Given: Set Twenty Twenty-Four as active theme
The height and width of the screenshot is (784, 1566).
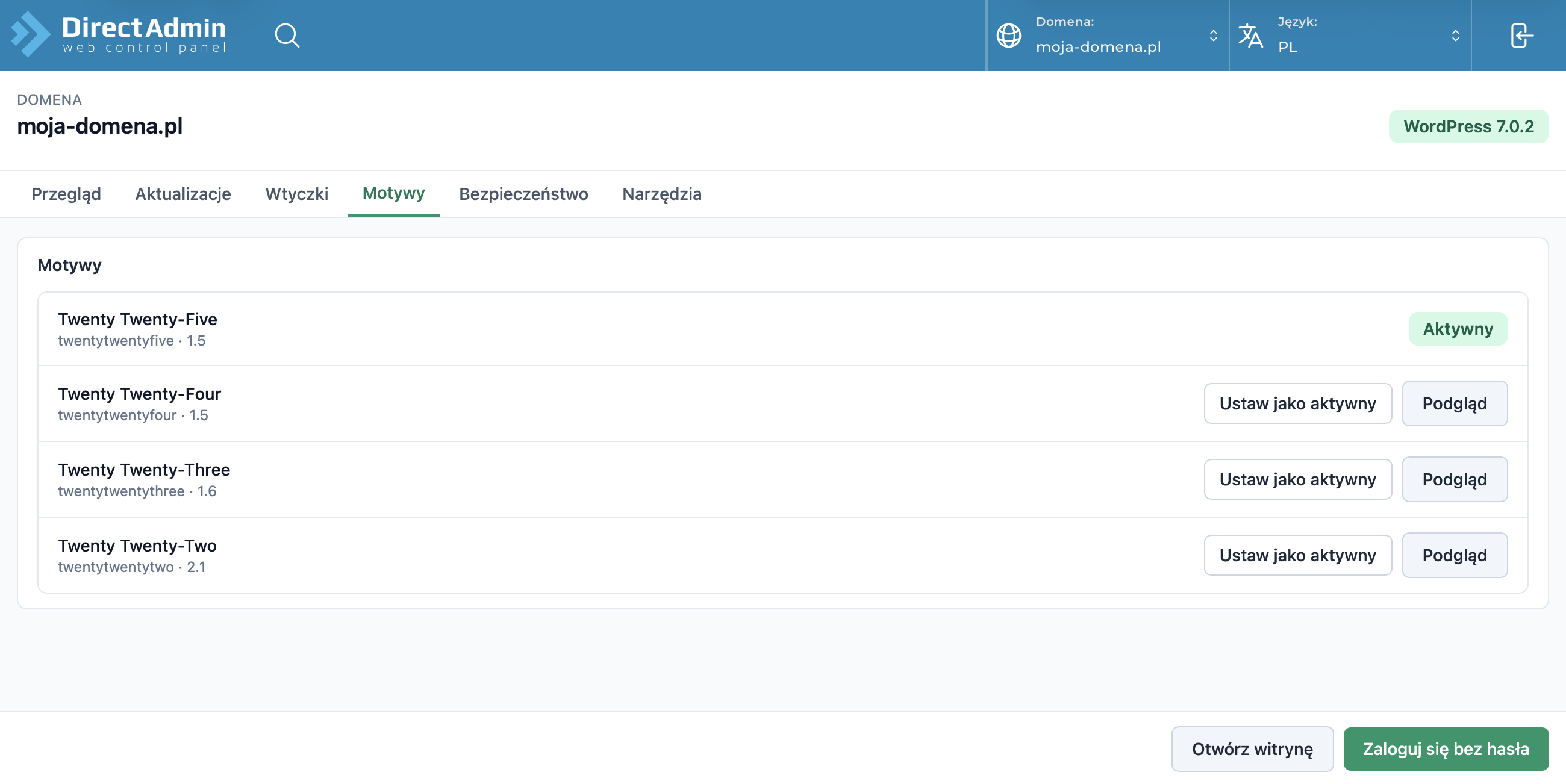Looking at the screenshot, I should point(1297,403).
